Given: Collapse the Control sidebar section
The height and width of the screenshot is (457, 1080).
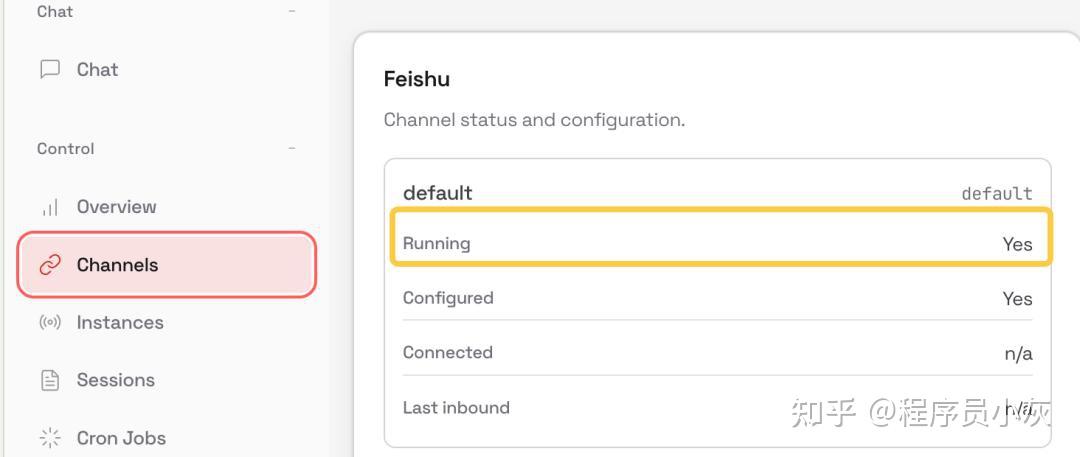Looking at the screenshot, I should point(292,149).
